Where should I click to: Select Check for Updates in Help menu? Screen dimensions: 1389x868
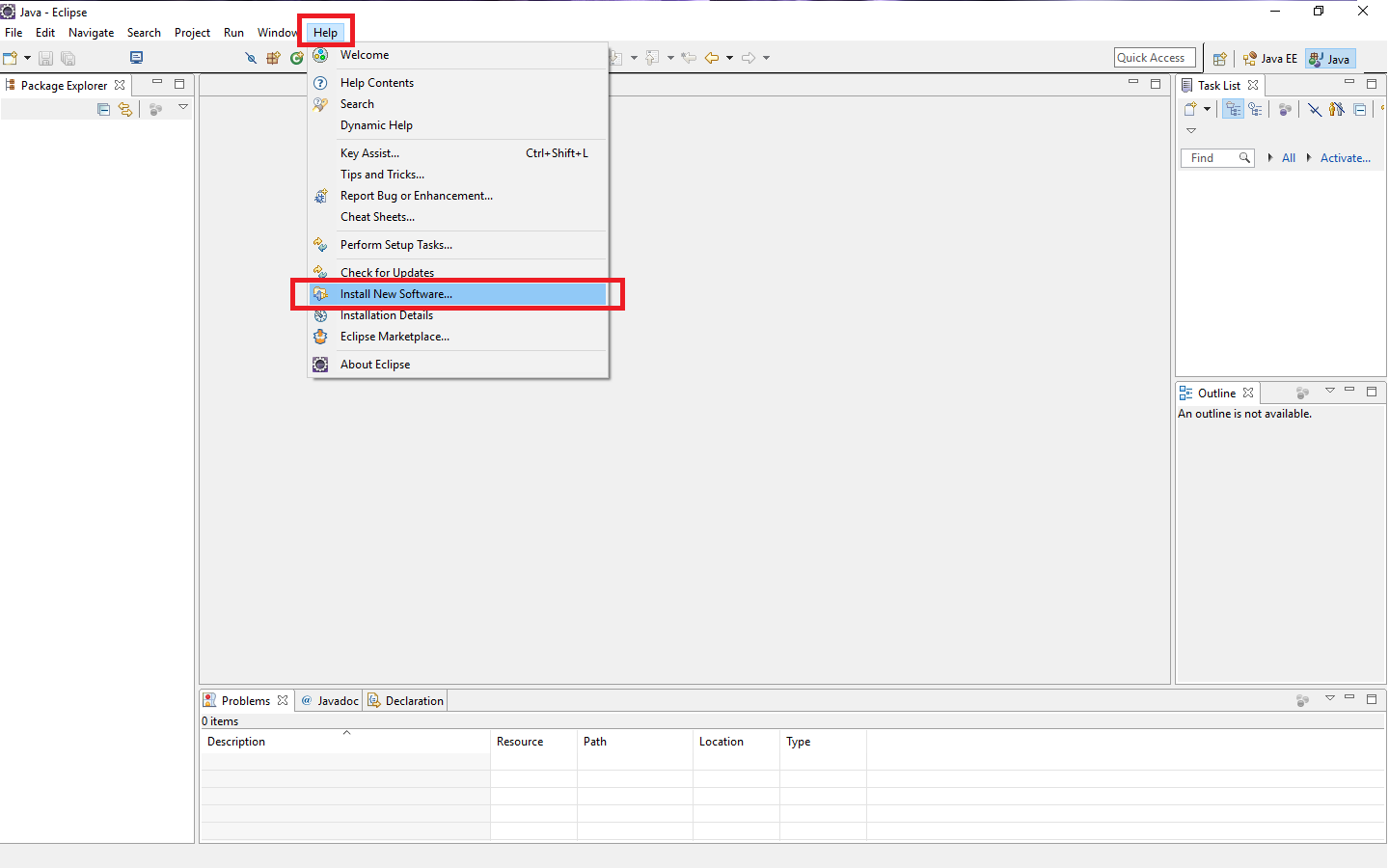(458, 273)
